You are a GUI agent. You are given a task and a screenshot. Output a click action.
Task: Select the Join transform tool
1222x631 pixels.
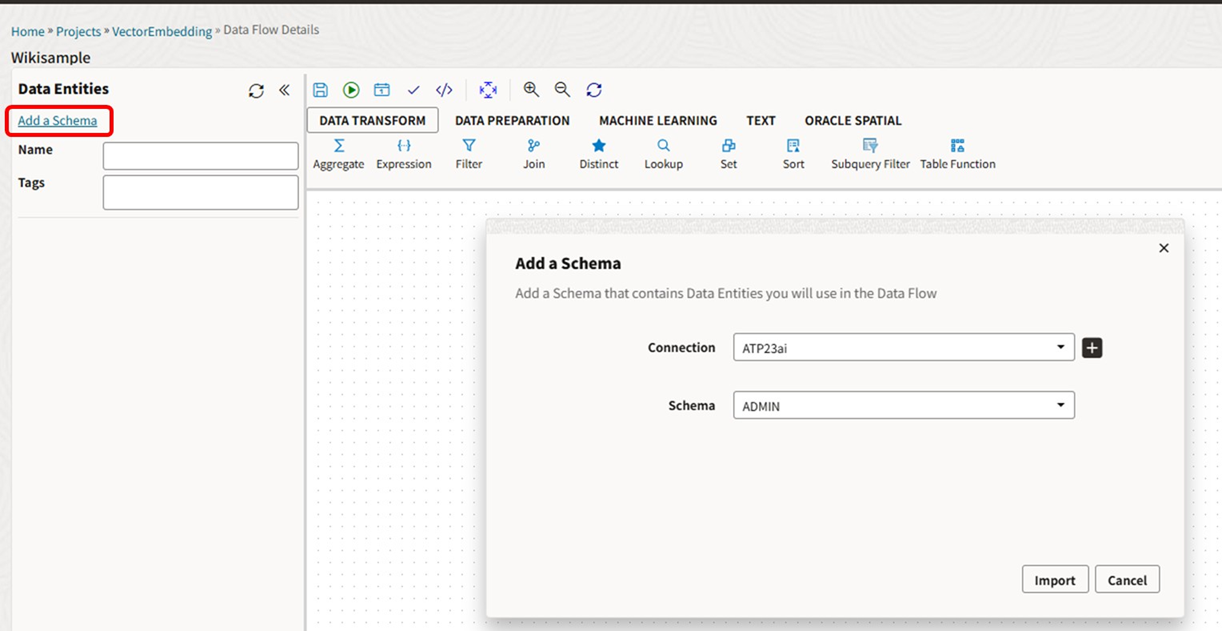534,154
